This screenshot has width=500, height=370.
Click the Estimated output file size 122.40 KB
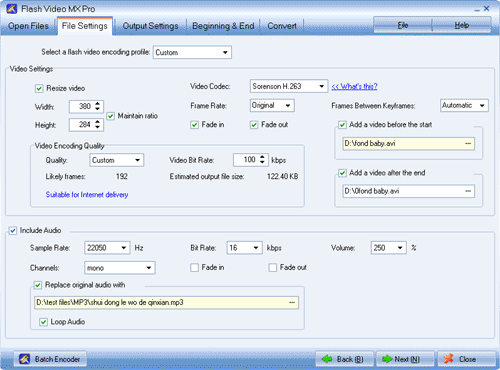[282, 177]
